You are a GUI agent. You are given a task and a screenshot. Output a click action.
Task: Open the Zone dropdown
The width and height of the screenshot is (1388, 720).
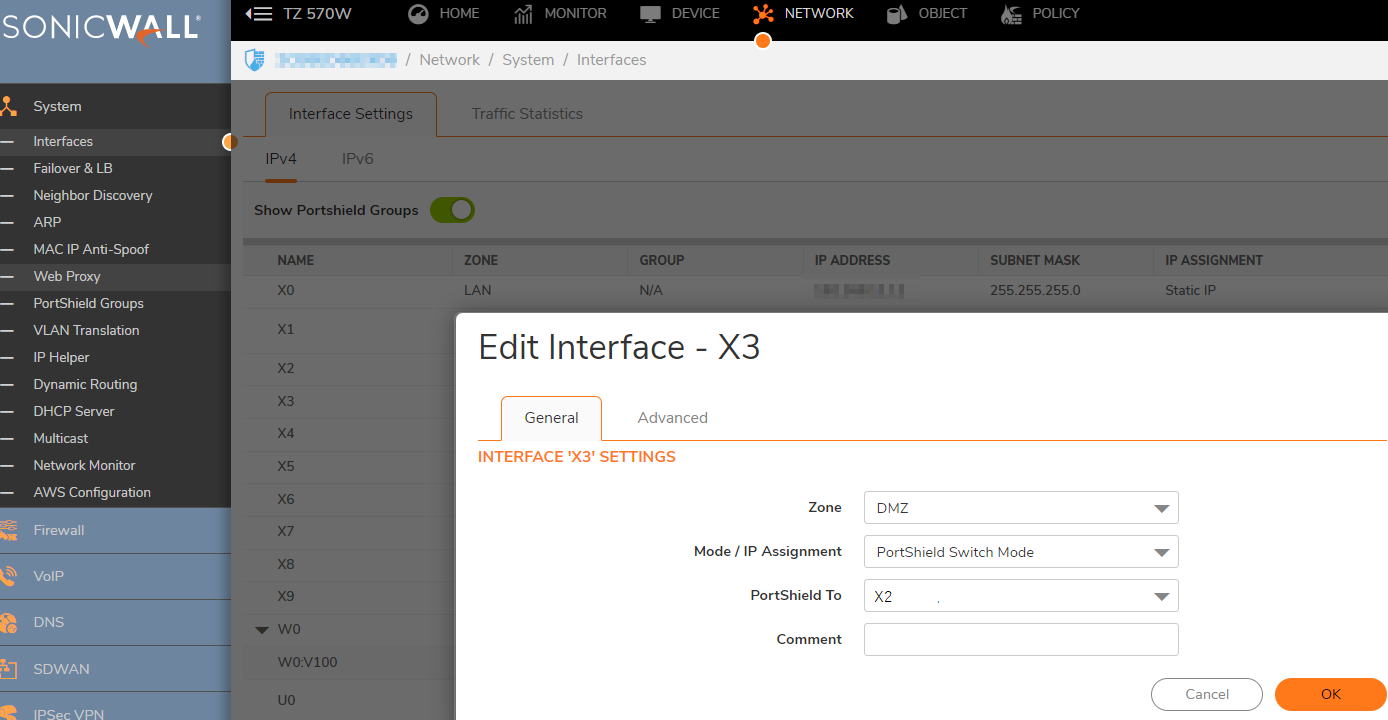point(1021,508)
